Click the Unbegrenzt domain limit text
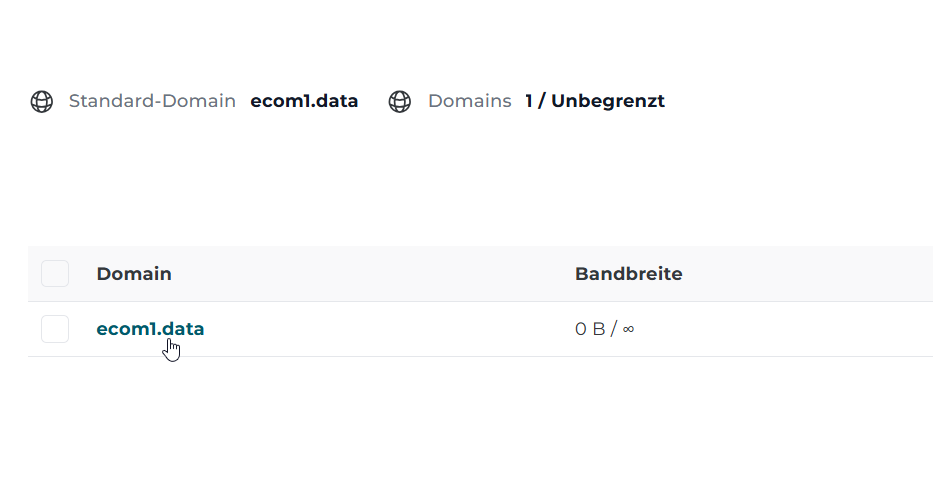Screen dimensions: 933x479 (x=607, y=101)
